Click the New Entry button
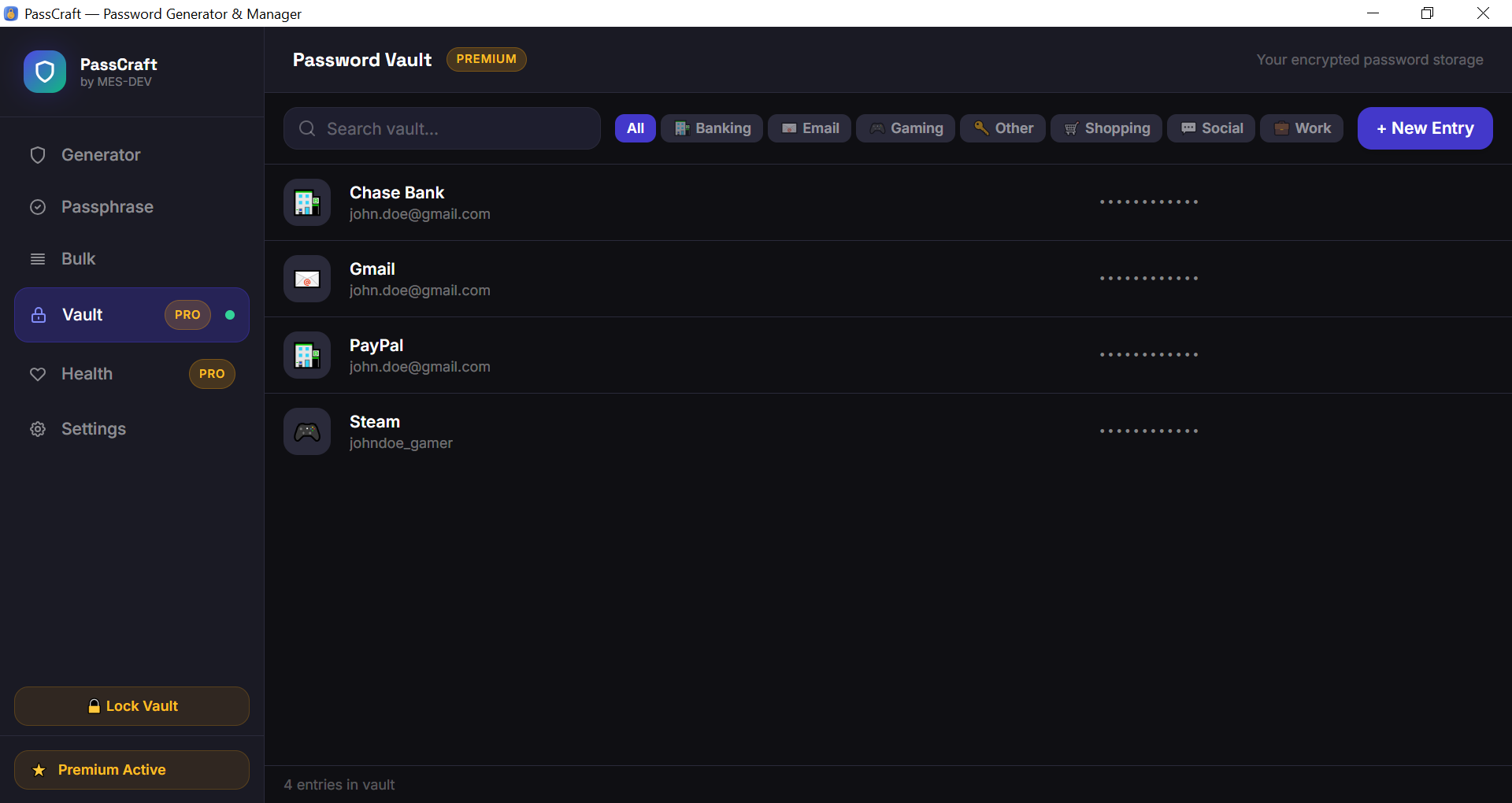The image size is (1512, 803). click(x=1425, y=128)
